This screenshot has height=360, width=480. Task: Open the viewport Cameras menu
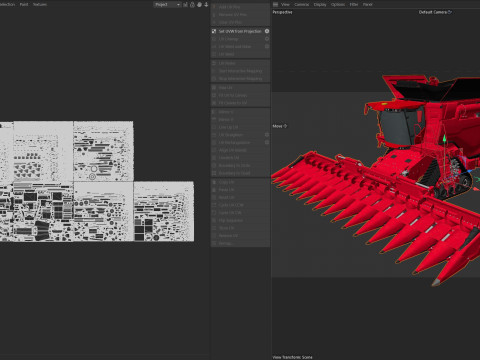(x=302, y=4)
